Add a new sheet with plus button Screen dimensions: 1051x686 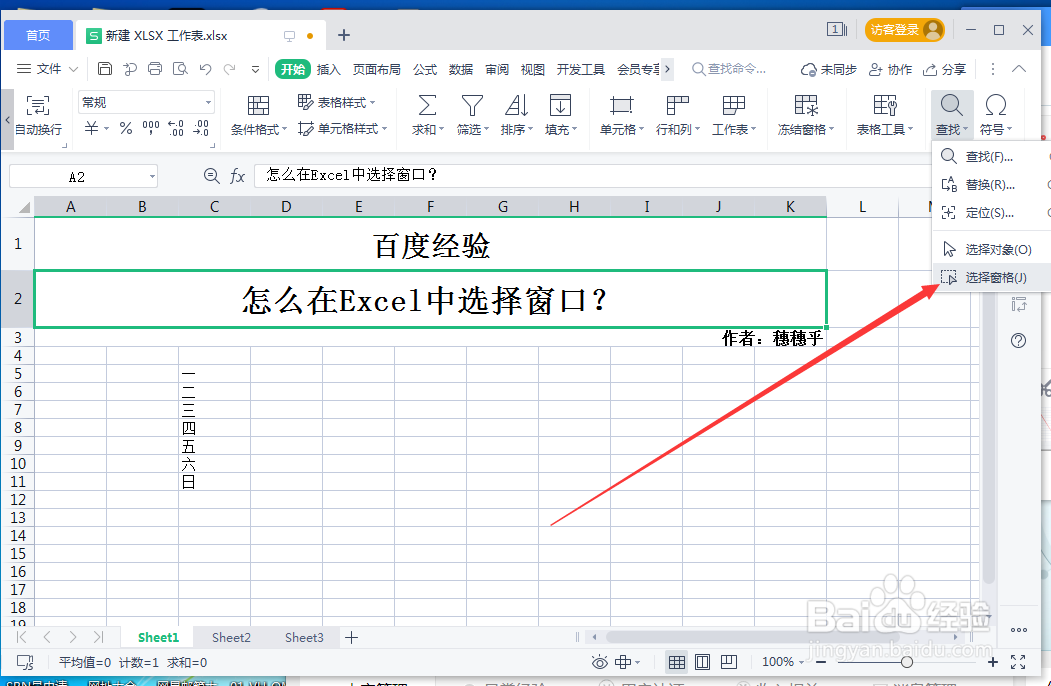(351, 637)
